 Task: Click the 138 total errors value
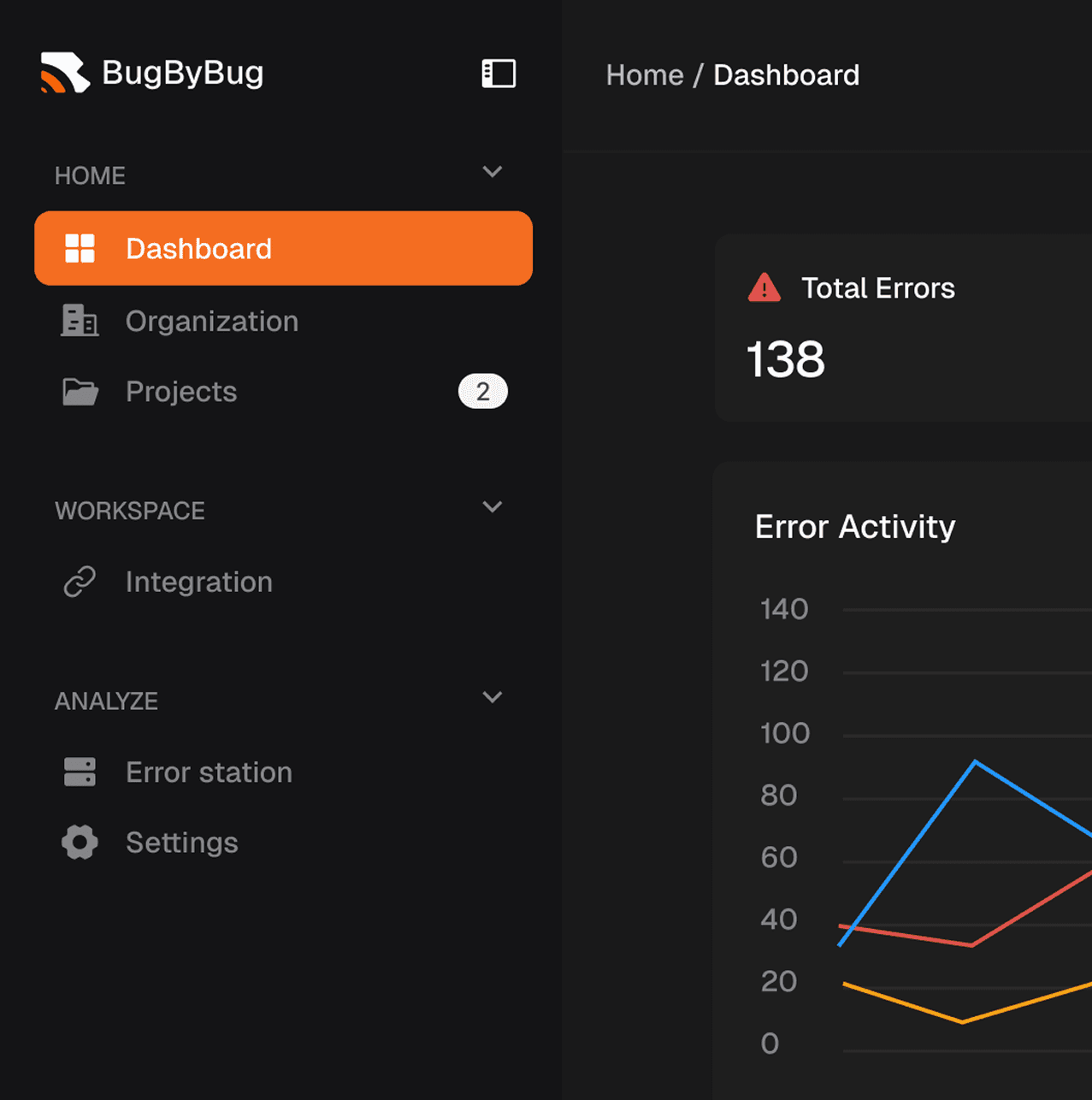tap(786, 359)
